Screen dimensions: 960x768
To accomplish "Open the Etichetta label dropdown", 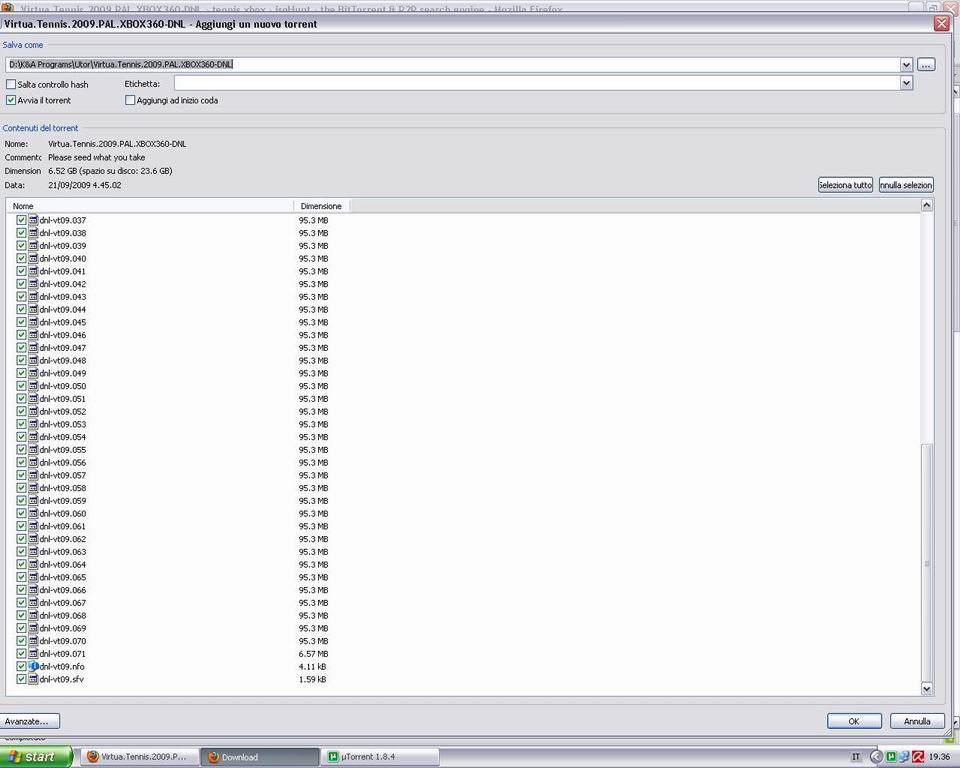I will point(906,84).
